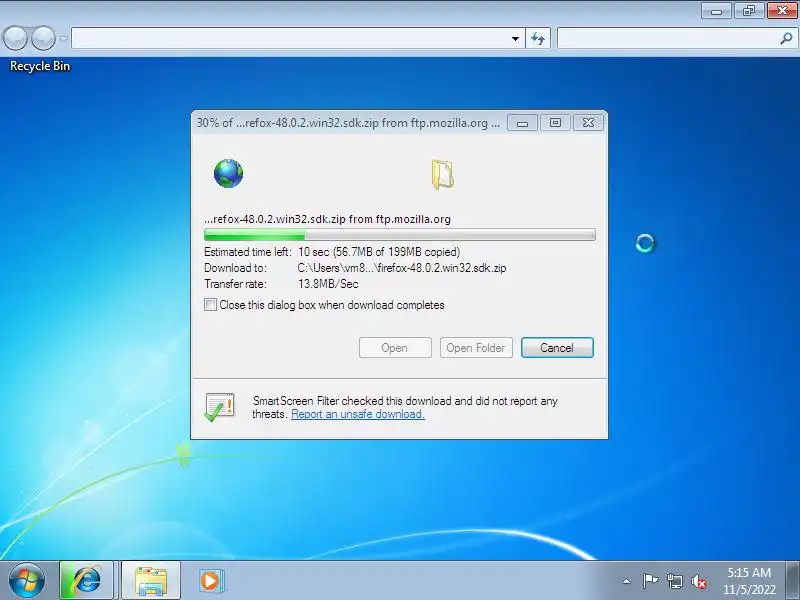Restore down the browser window
Image resolution: width=800 pixels, height=600 pixels.
pos(749,11)
